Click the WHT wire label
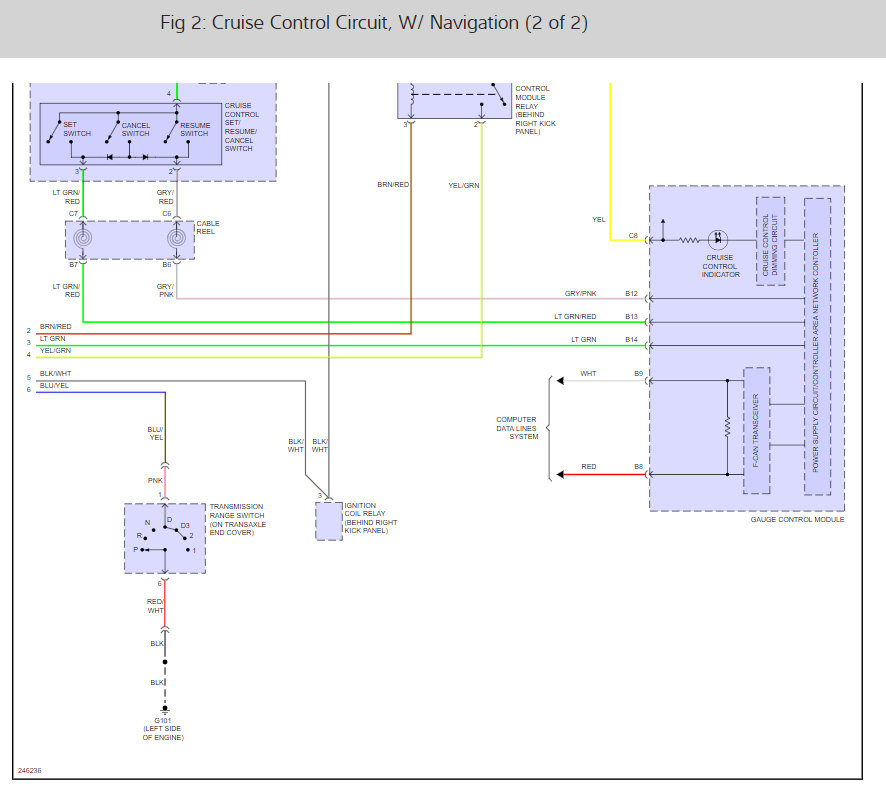Image resolution: width=886 pixels, height=797 pixels. [x=588, y=374]
